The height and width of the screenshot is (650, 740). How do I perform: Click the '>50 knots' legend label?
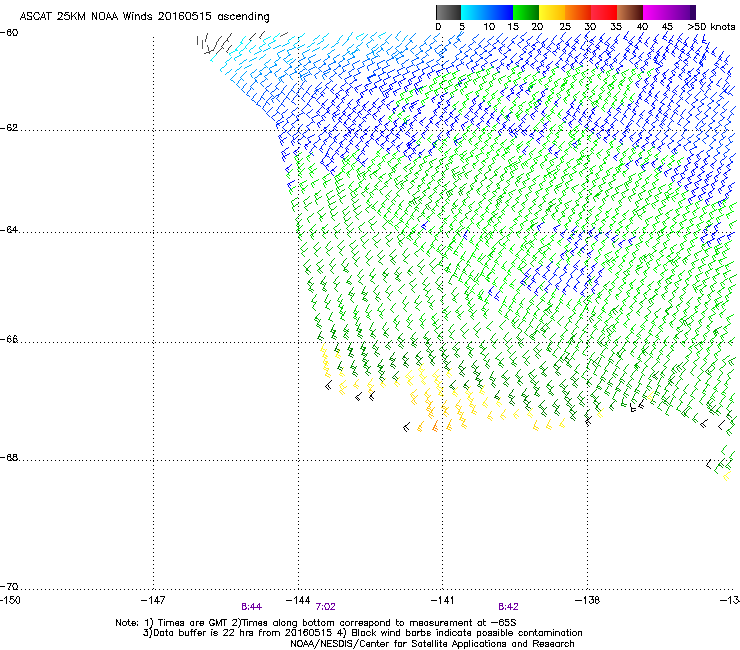point(711,27)
